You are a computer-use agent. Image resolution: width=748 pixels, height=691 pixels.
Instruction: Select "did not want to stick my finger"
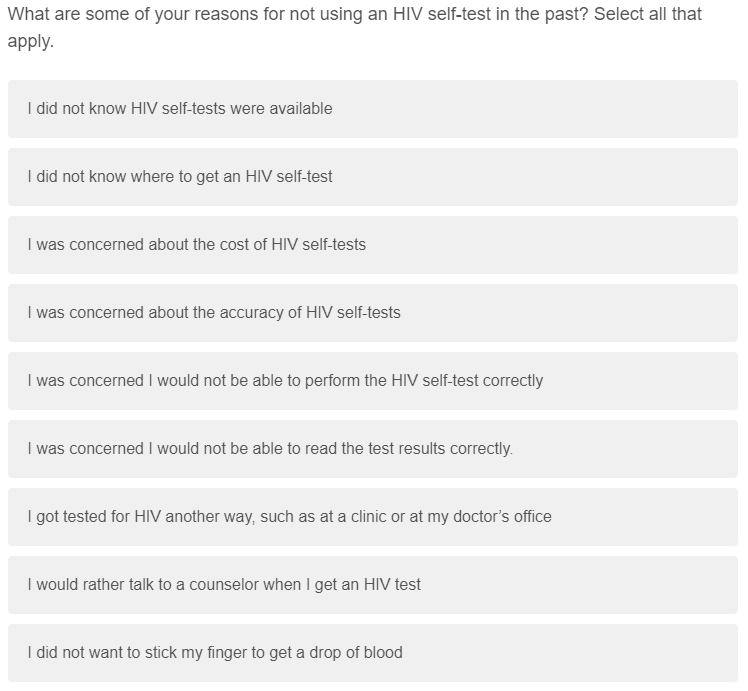(215, 653)
